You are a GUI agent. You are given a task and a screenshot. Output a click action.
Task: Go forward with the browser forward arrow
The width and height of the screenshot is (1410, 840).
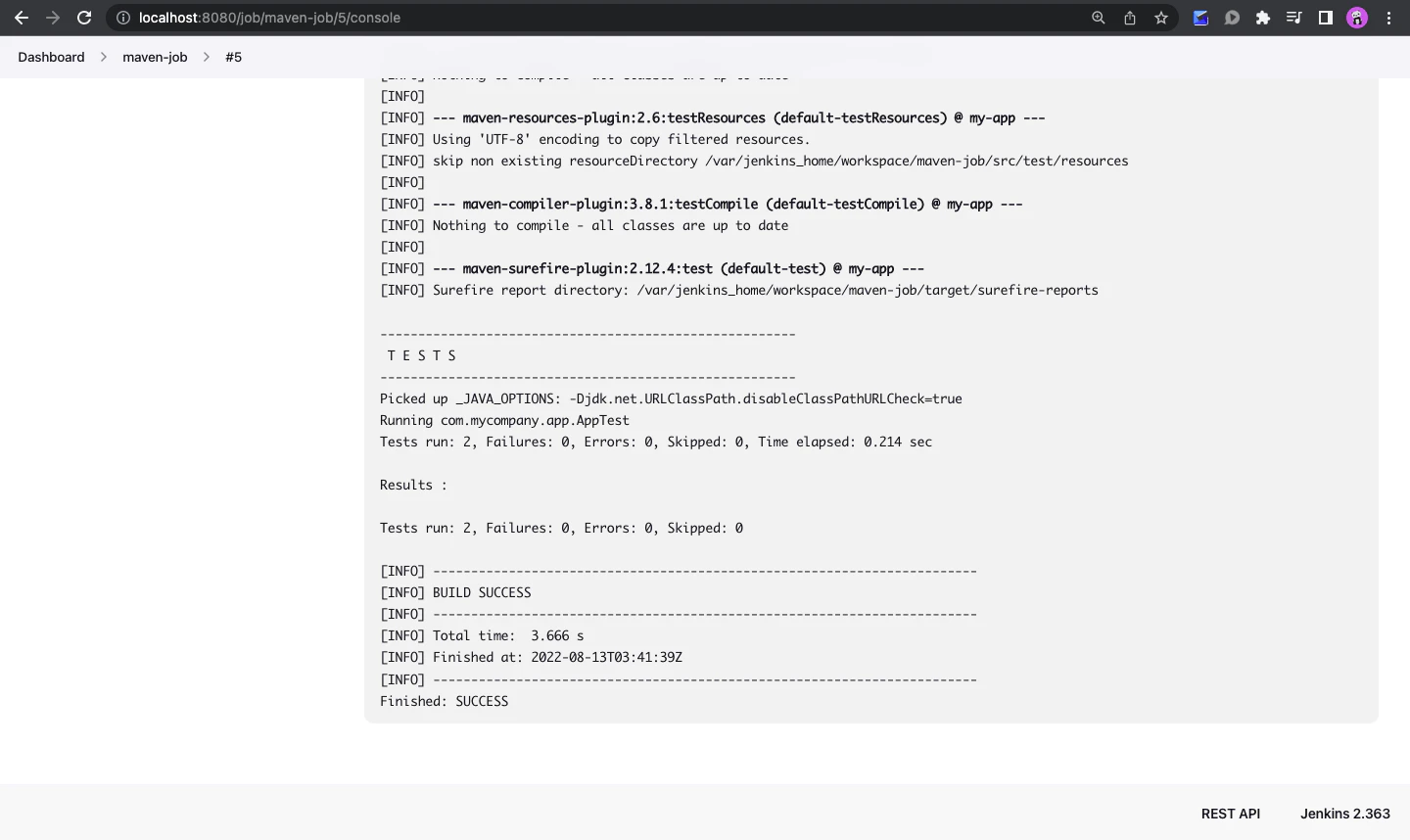pyautogui.click(x=53, y=18)
